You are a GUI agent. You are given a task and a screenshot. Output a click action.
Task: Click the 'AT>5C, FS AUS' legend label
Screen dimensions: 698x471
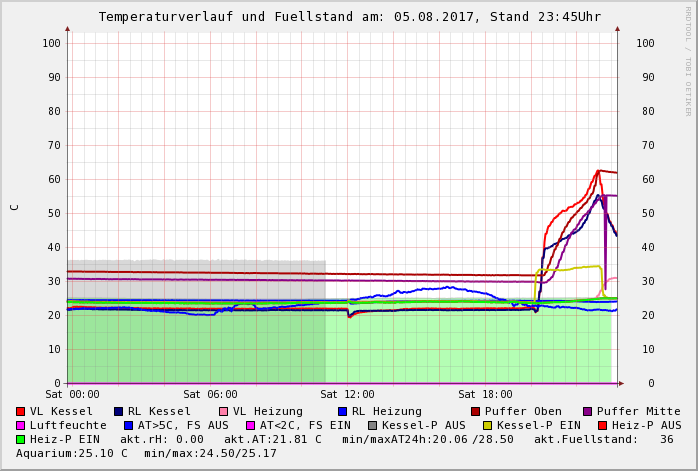(x=183, y=425)
